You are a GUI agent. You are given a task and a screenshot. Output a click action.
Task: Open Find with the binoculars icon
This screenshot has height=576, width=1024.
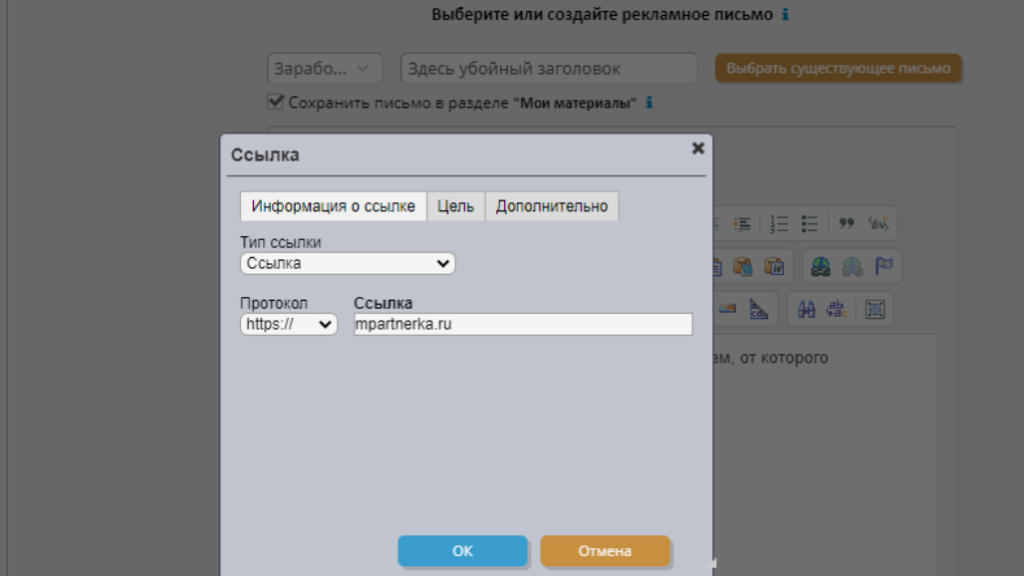pos(806,309)
